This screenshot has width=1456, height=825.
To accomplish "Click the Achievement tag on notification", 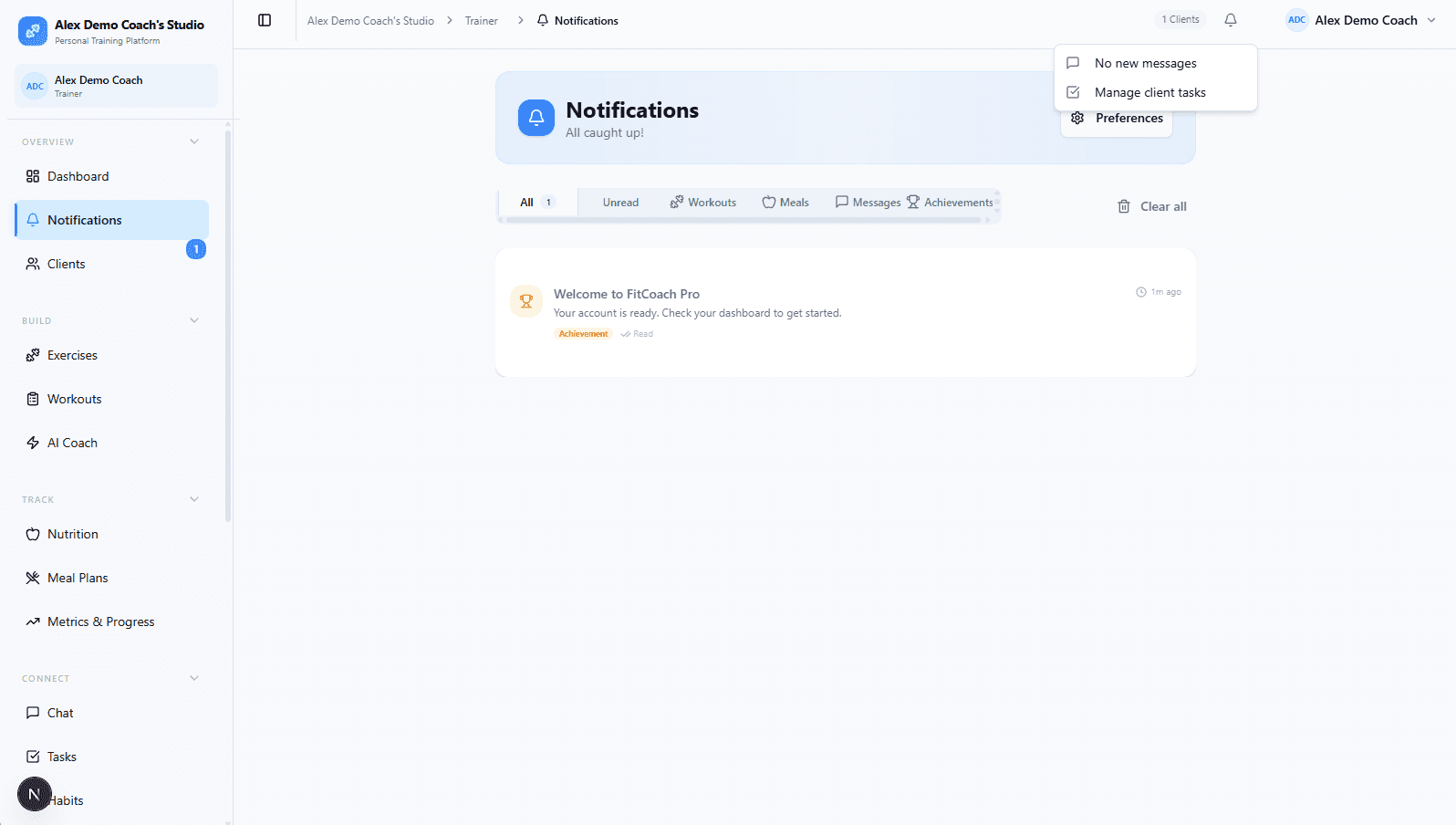I will coord(583,334).
